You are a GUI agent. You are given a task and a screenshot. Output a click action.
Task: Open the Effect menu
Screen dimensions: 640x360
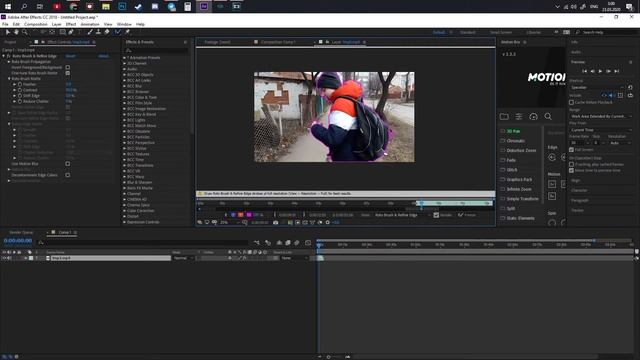[71, 24]
